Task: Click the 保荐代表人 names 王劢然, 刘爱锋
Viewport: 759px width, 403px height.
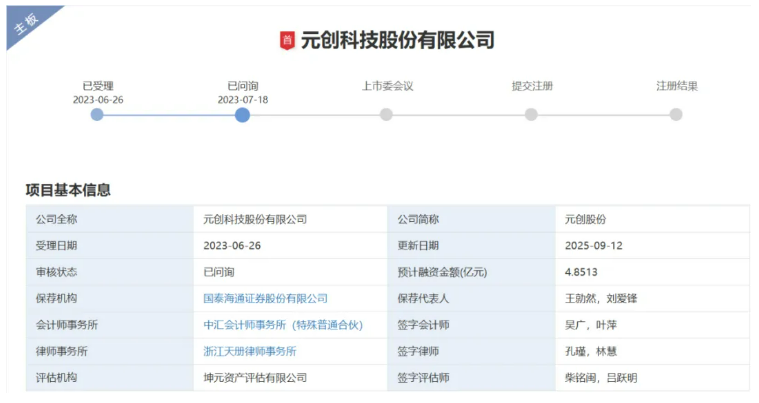Action: 601,298
